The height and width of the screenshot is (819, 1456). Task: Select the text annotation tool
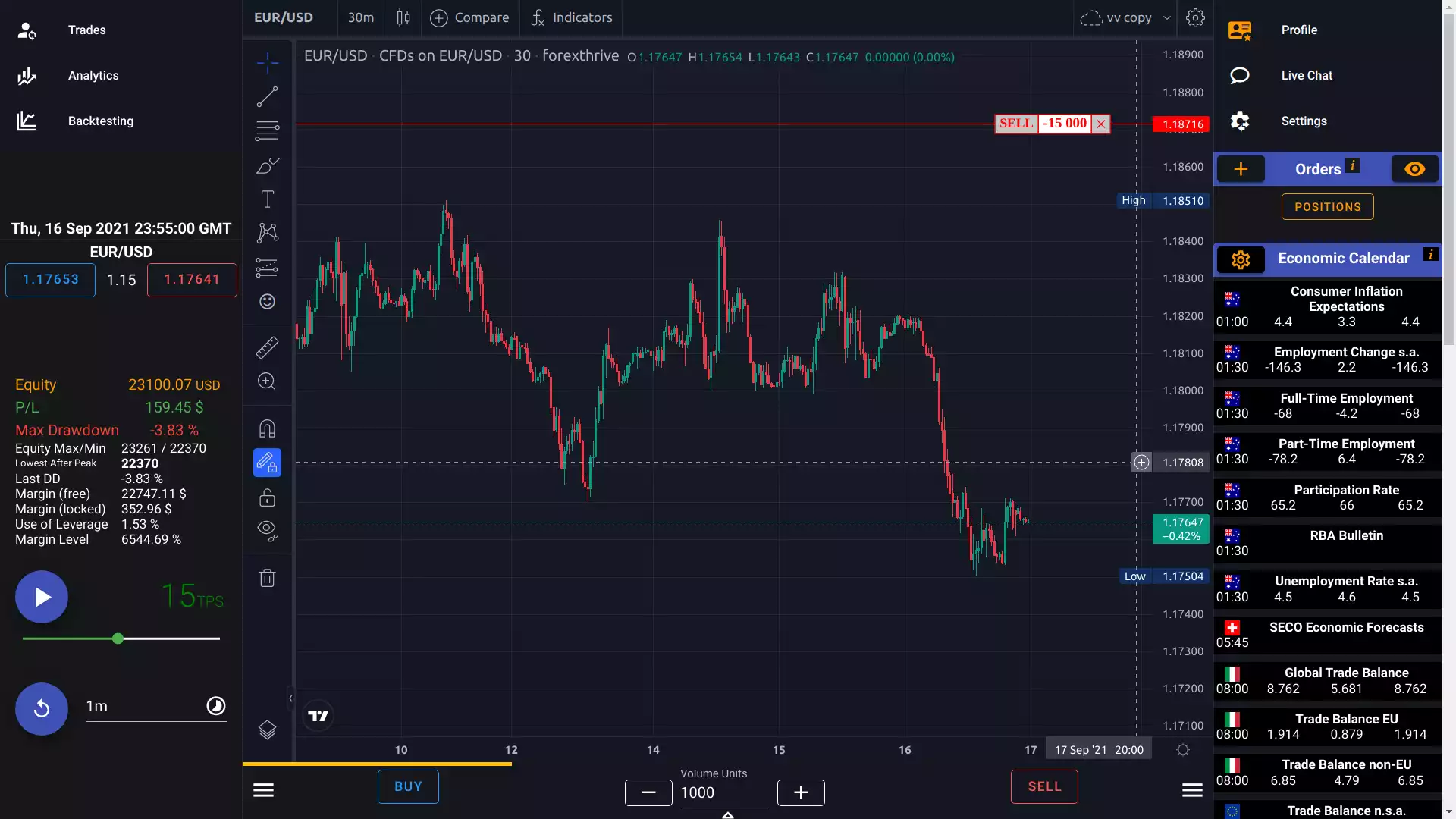pos(266,199)
